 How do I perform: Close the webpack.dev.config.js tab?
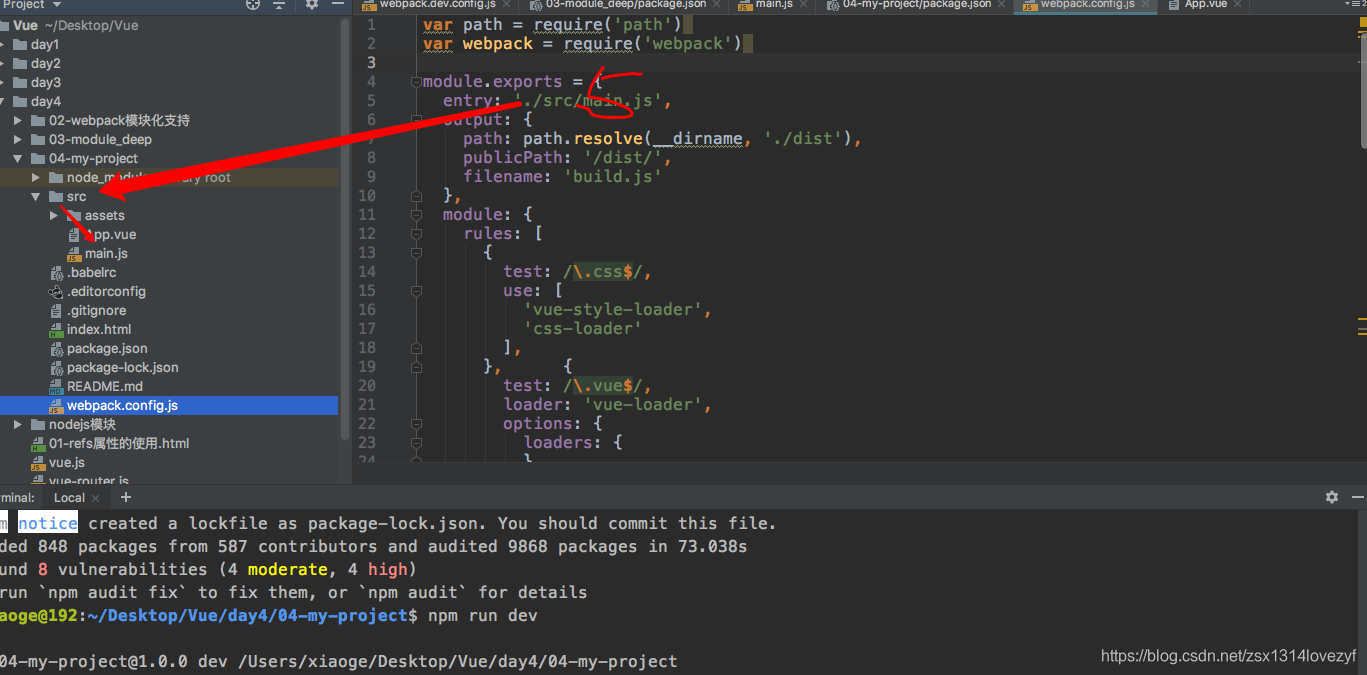tap(506, 4)
